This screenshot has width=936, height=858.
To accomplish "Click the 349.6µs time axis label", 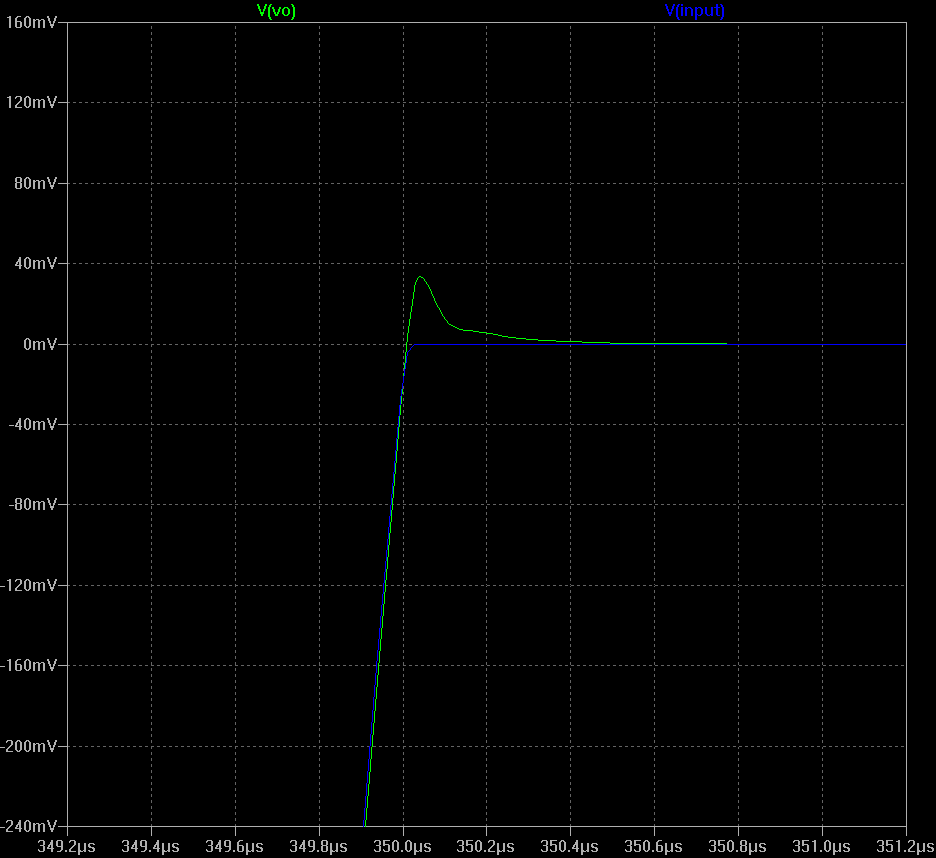I will point(234,847).
